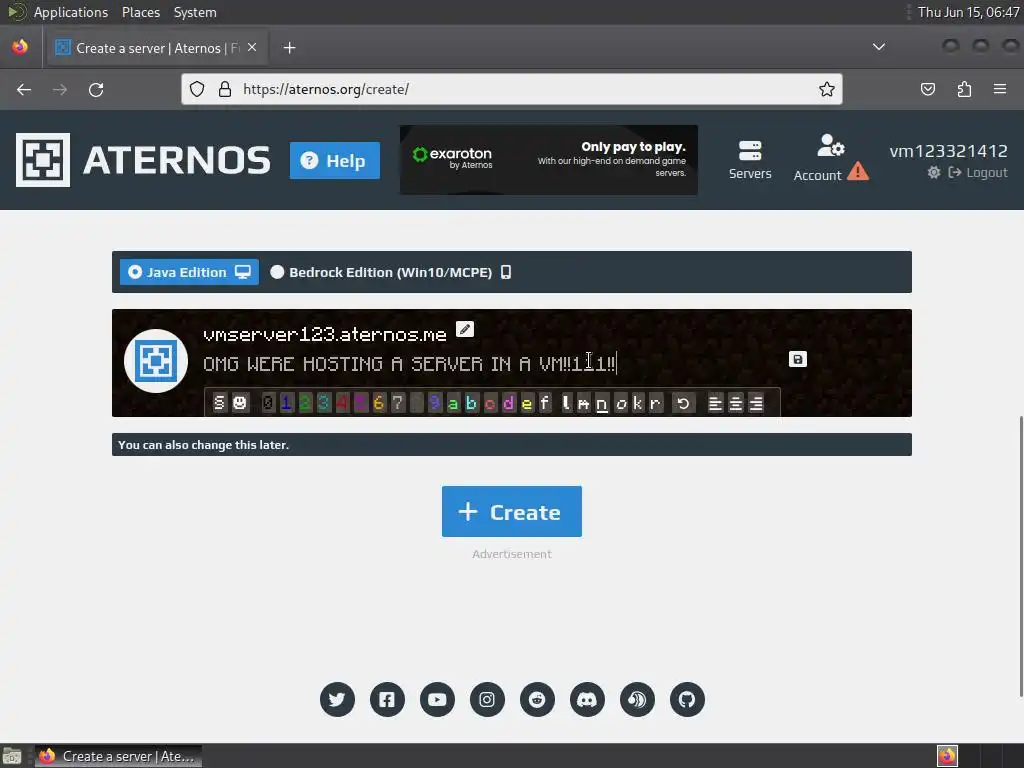Bookmark this page with the star

(x=827, y=89)
